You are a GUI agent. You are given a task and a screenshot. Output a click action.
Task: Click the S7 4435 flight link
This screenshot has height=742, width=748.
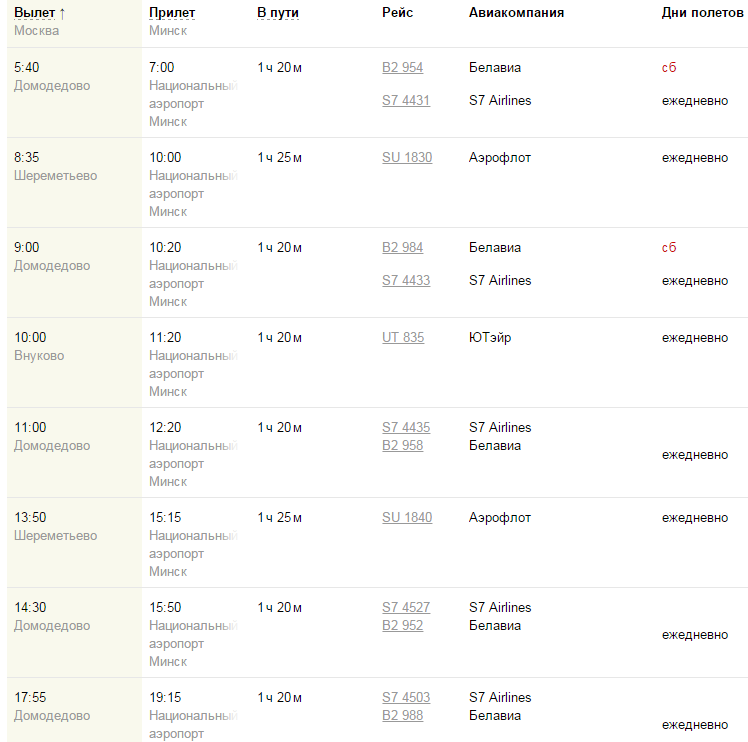406,428
